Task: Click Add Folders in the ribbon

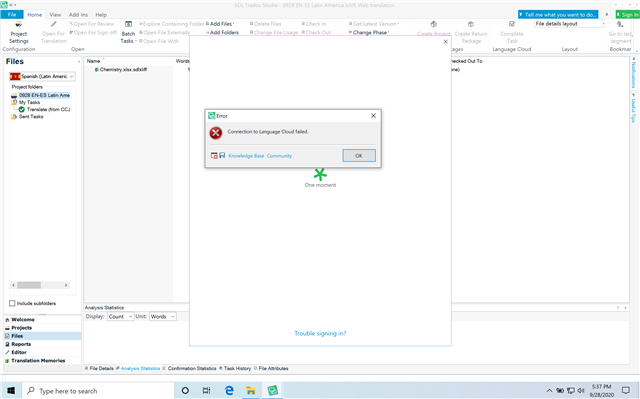Action: point(222,33)
